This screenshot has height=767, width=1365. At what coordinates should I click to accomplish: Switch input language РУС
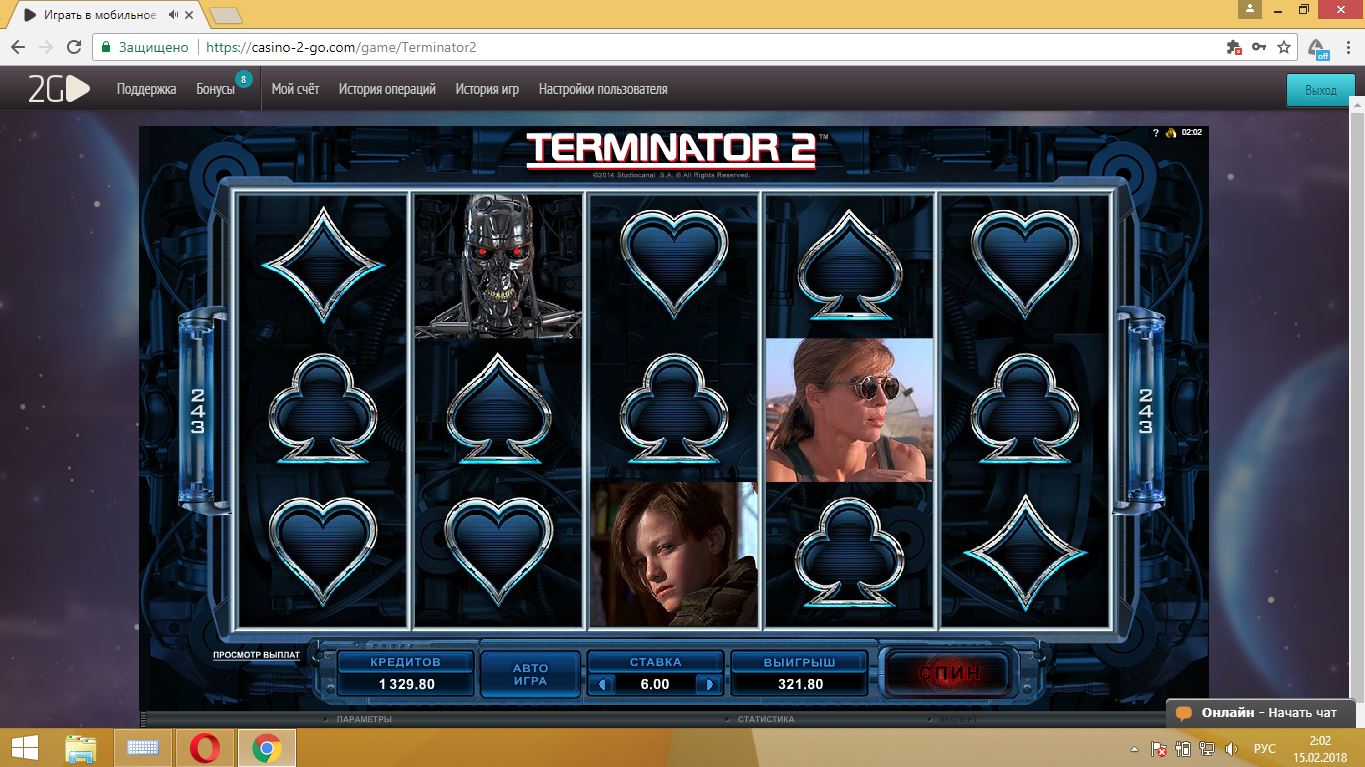(1265, 748)
